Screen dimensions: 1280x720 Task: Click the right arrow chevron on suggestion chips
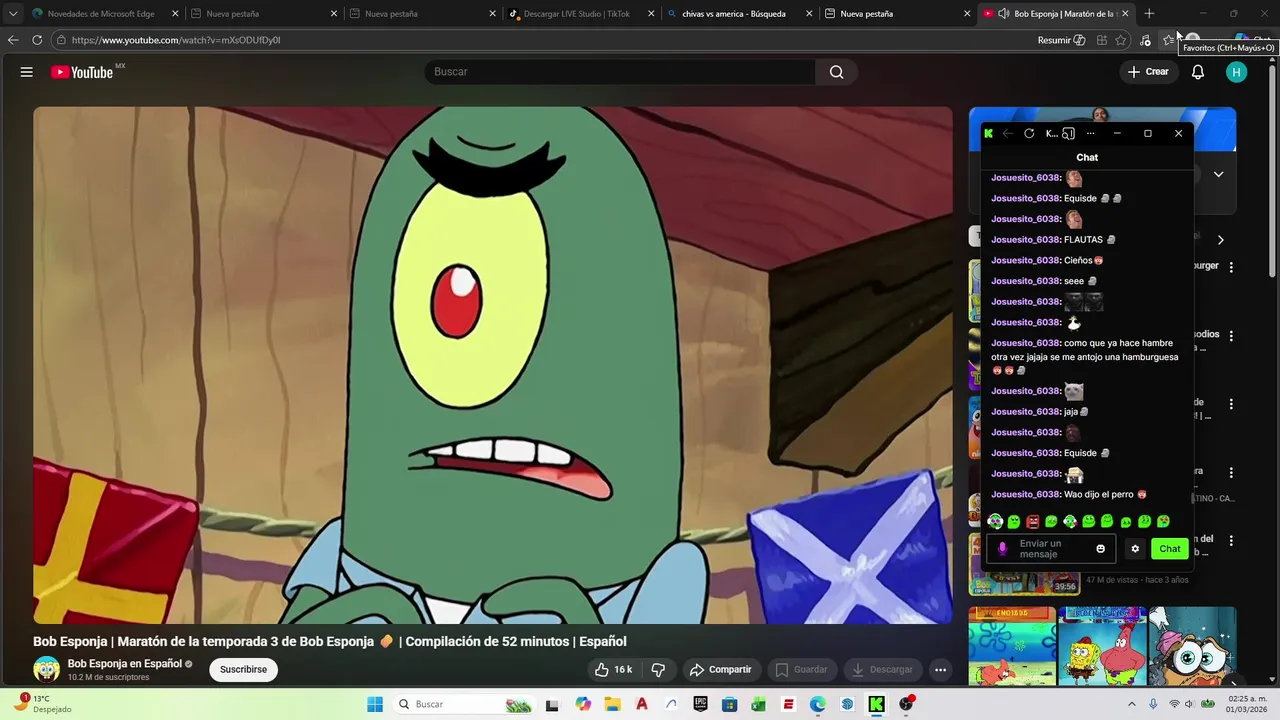click(1220, 240)
